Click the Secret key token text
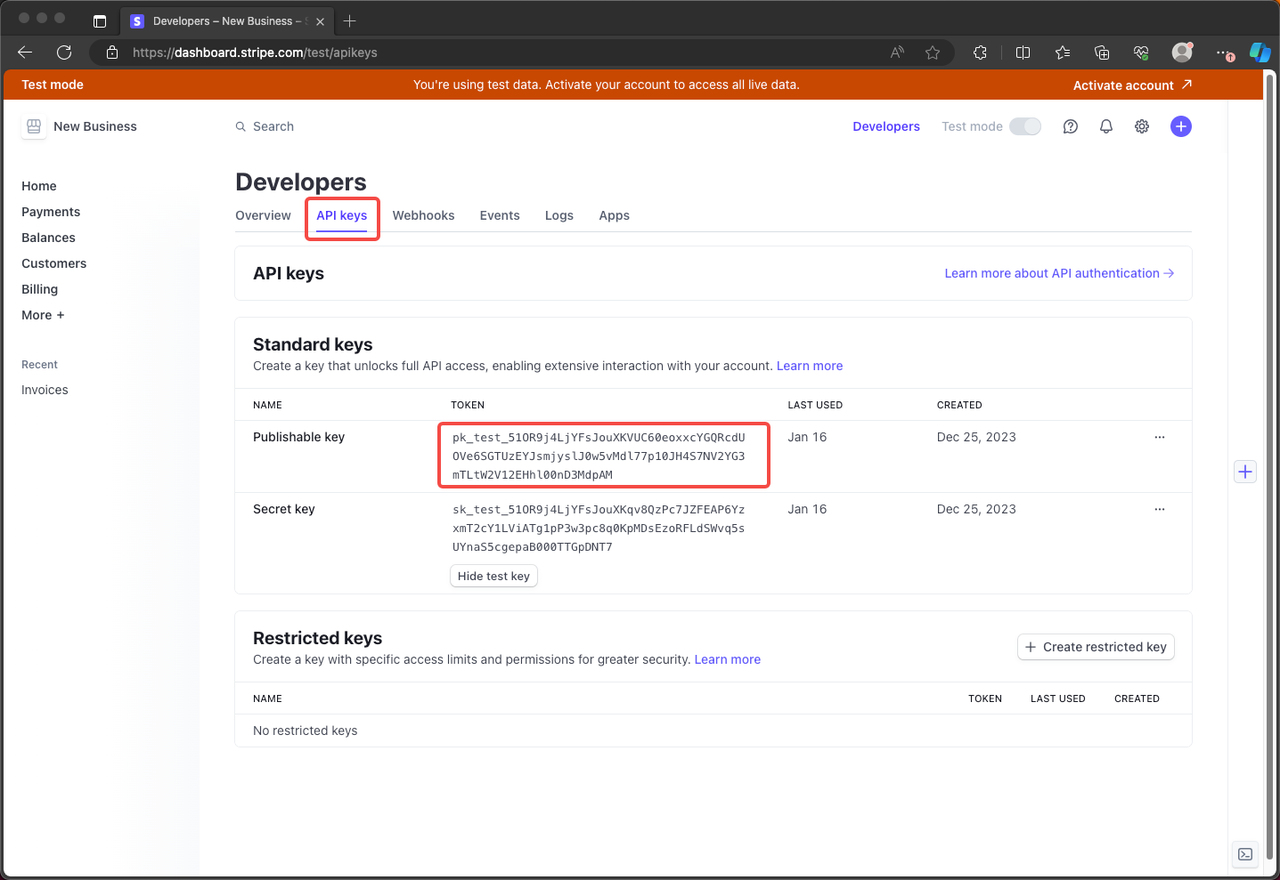The height and width of the screenshot is (880, 1280). (599, 528)
